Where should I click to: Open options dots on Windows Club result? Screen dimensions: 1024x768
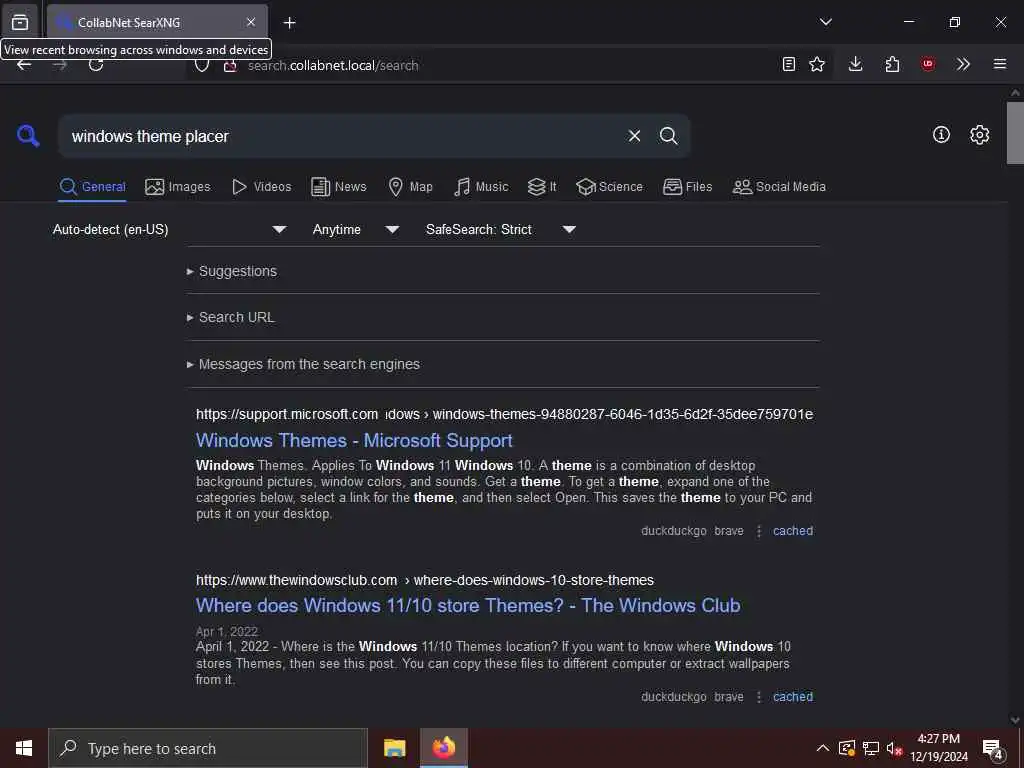759,697
